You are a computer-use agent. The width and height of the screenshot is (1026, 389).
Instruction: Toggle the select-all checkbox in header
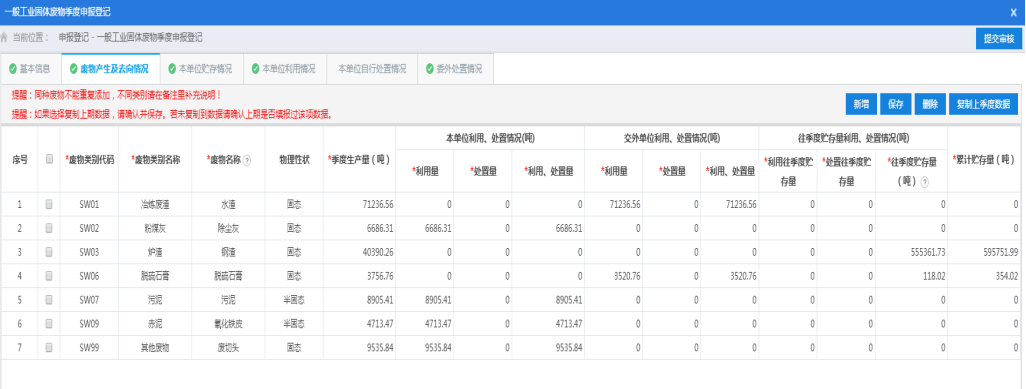49,159
